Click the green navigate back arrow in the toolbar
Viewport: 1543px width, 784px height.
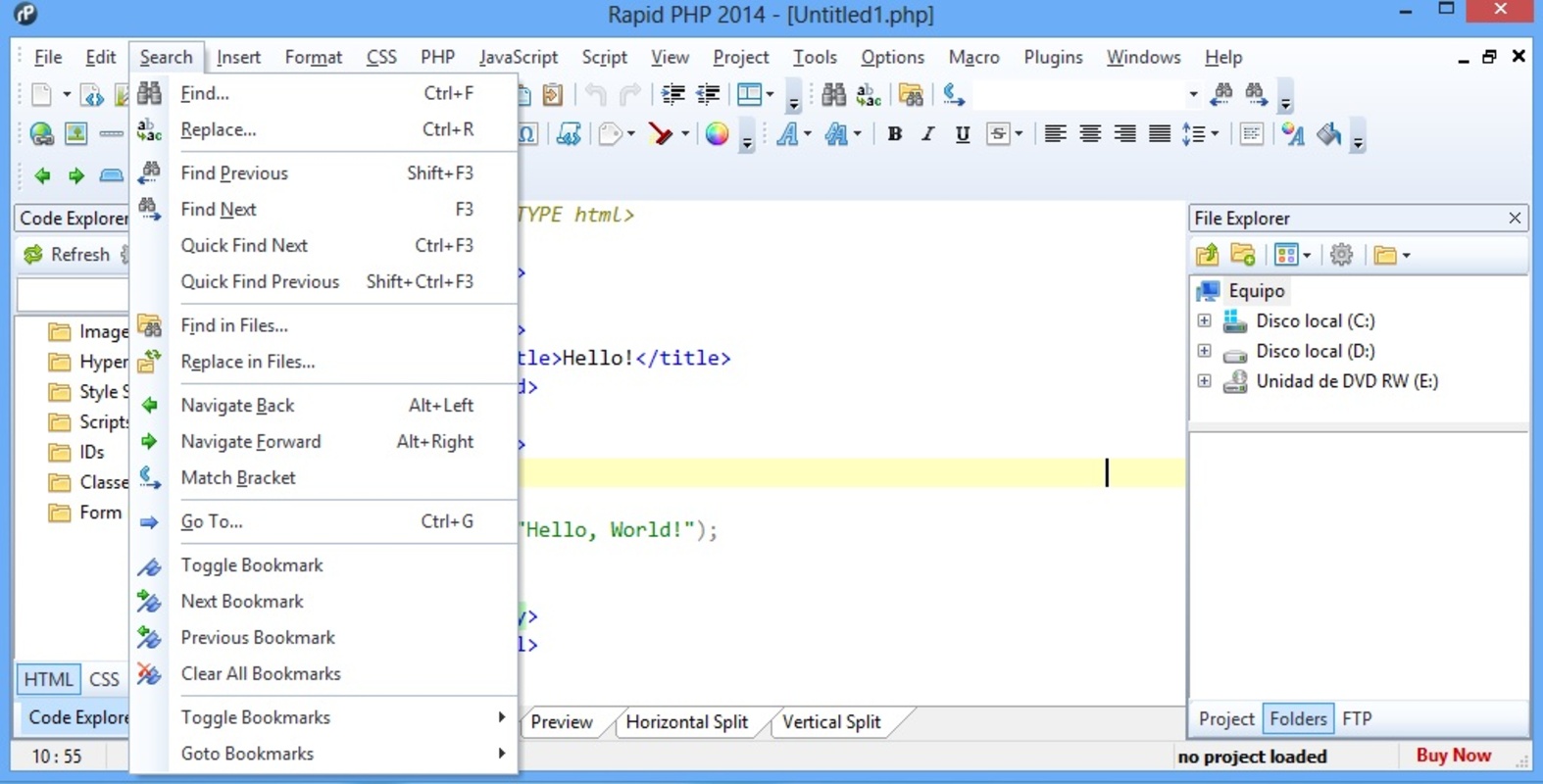[42, 176]
